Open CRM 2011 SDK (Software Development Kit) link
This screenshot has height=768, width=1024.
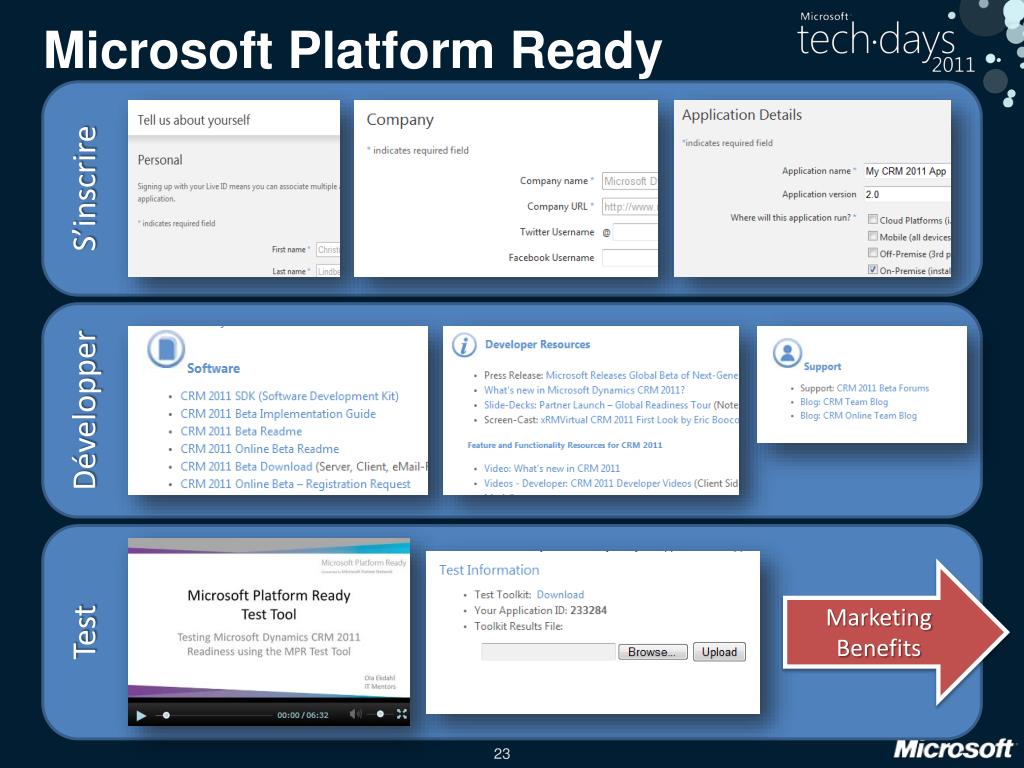289,396
